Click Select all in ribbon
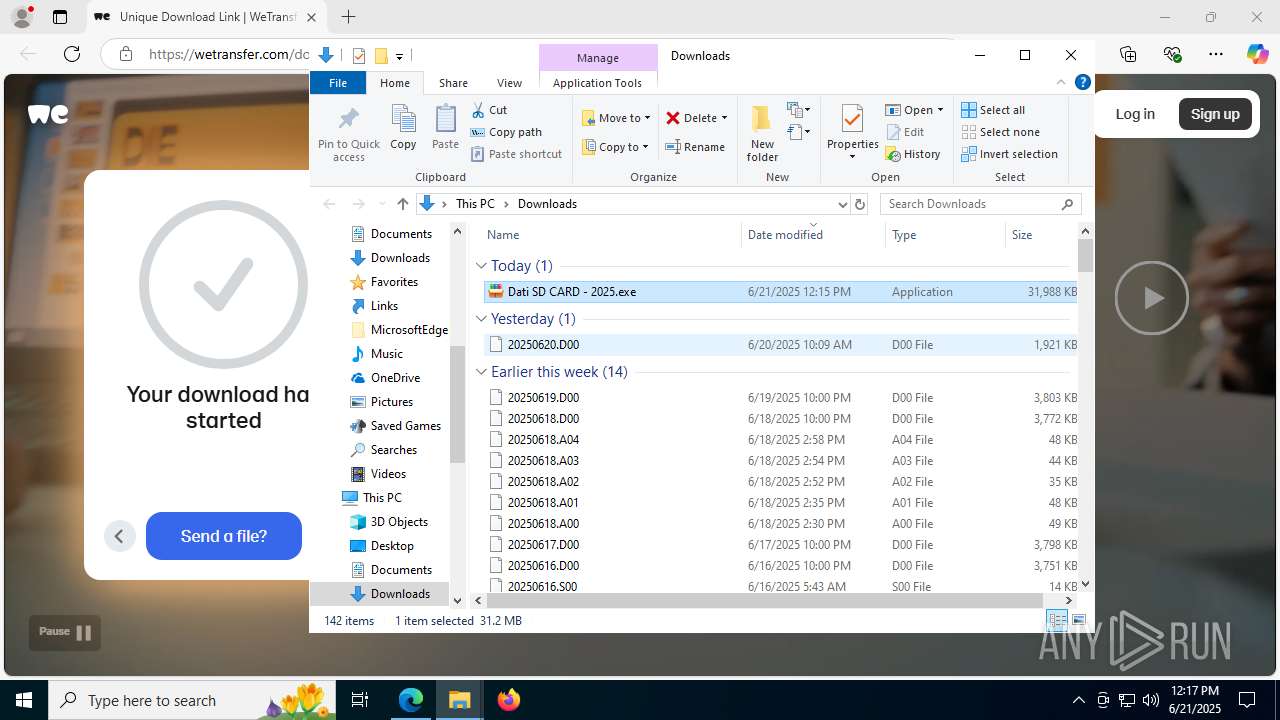 pyautogui.click(x=993, y=110)
